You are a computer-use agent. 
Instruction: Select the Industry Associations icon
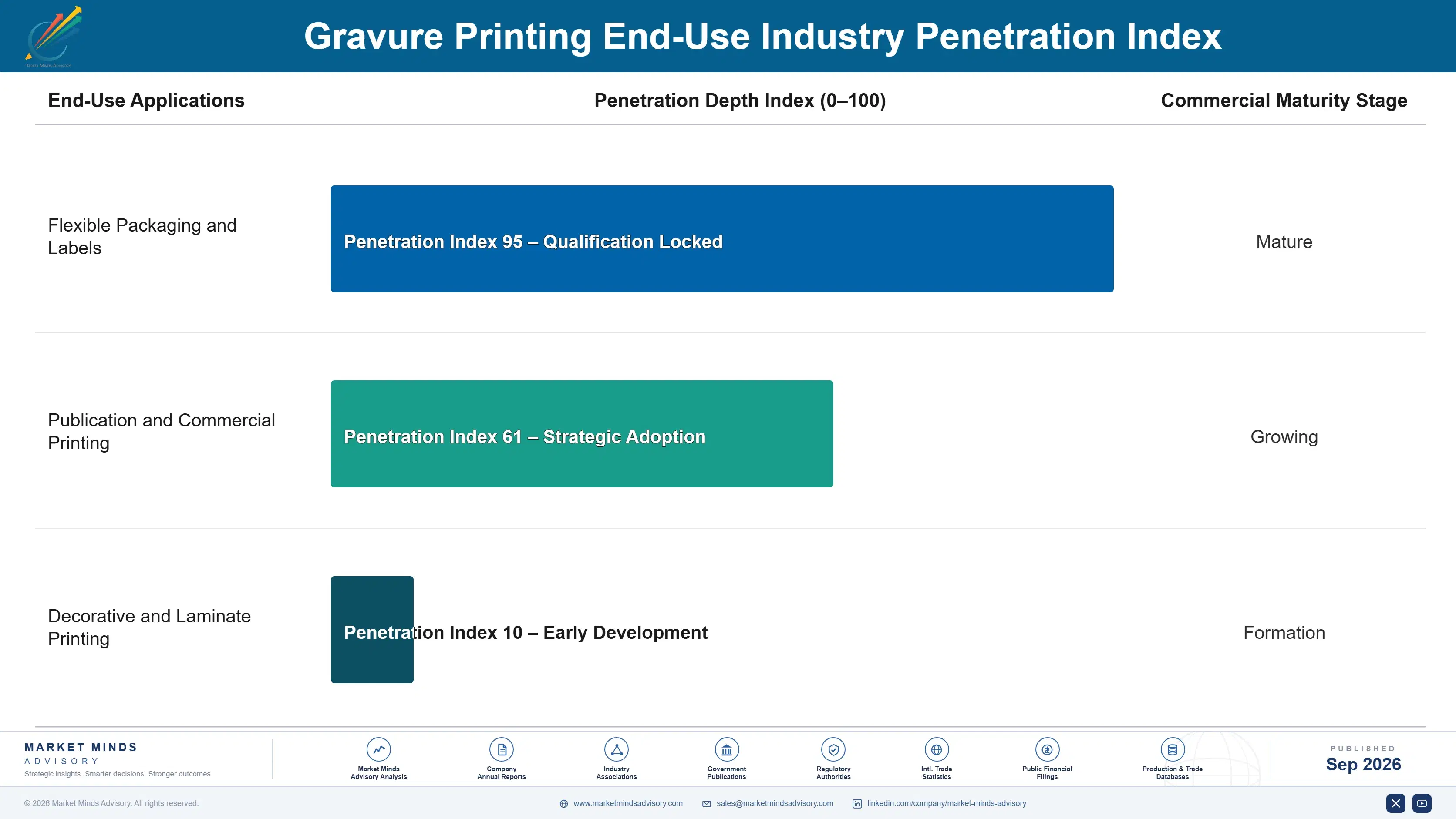pyautogui.click(x=617, y=749)
